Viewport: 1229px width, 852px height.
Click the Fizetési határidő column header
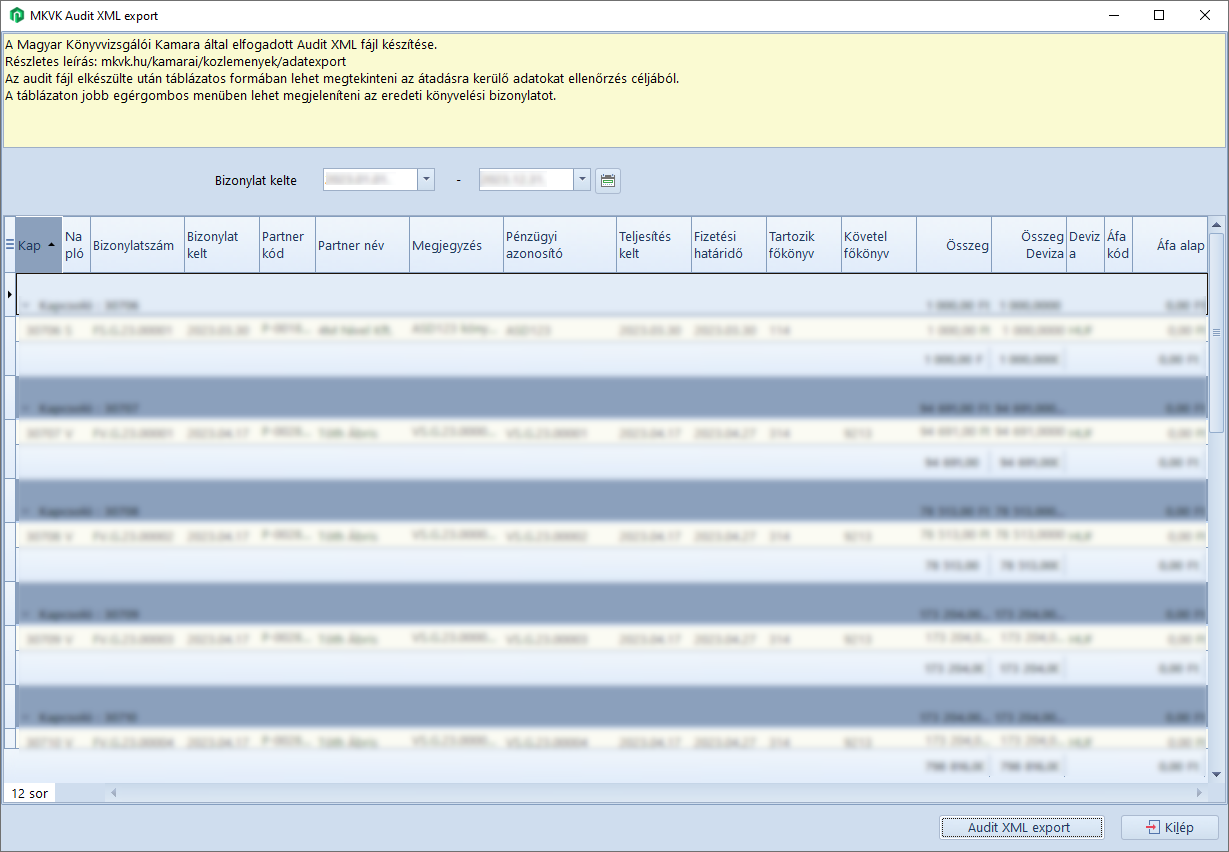coord(727,245)
